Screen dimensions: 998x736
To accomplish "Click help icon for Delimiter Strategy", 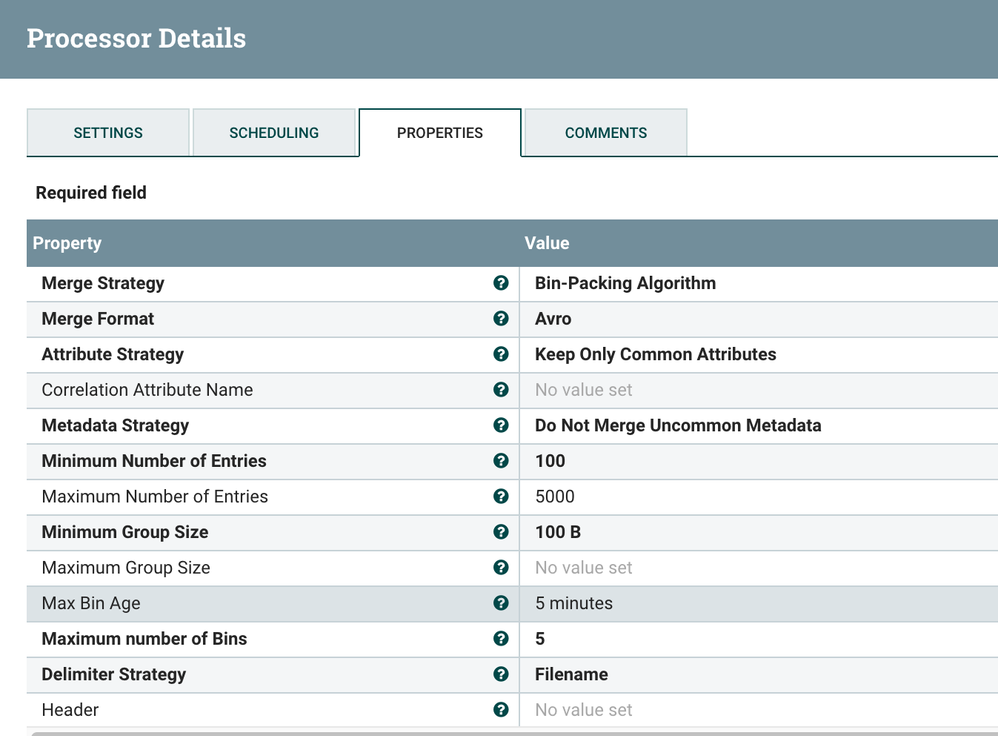I will [501, 674].
